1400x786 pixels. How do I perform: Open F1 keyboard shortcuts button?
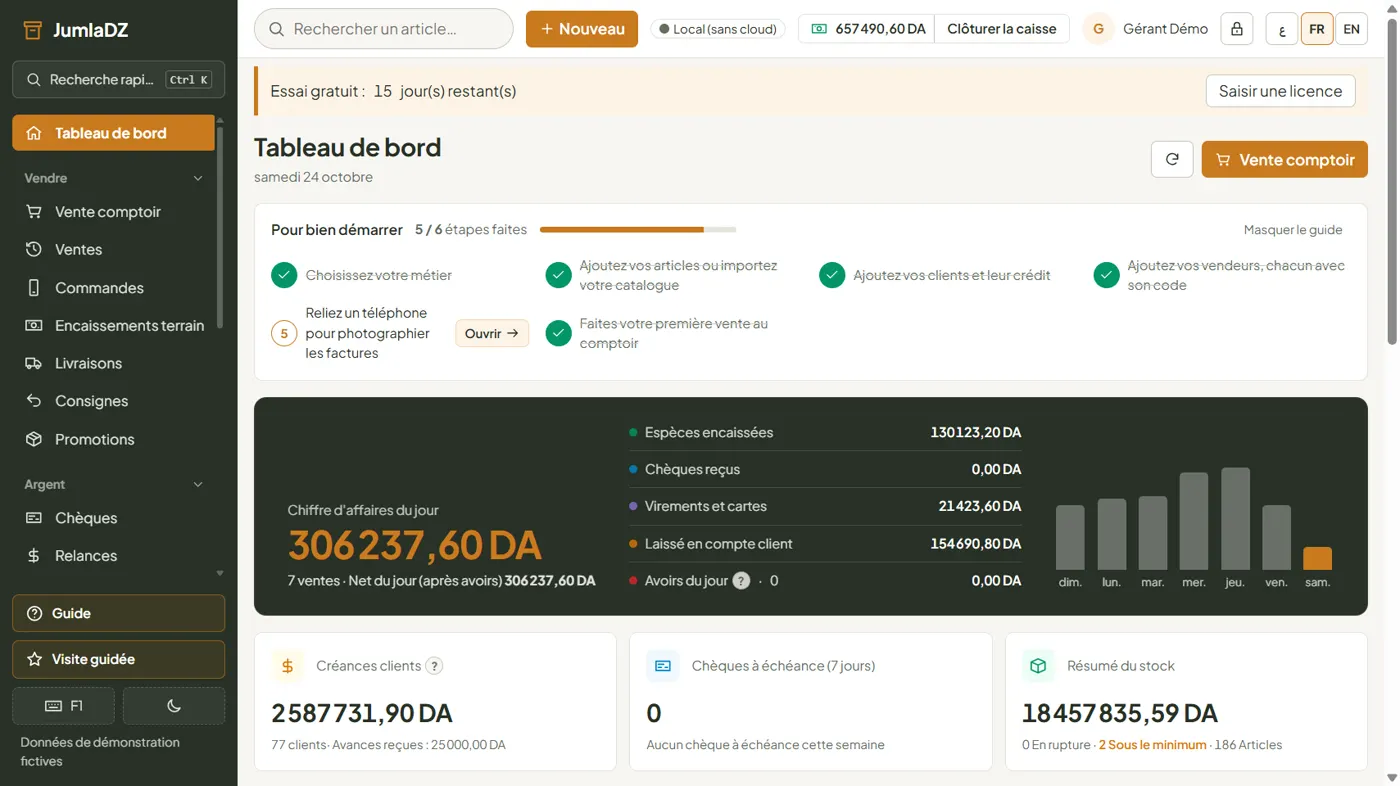[63, 706]
